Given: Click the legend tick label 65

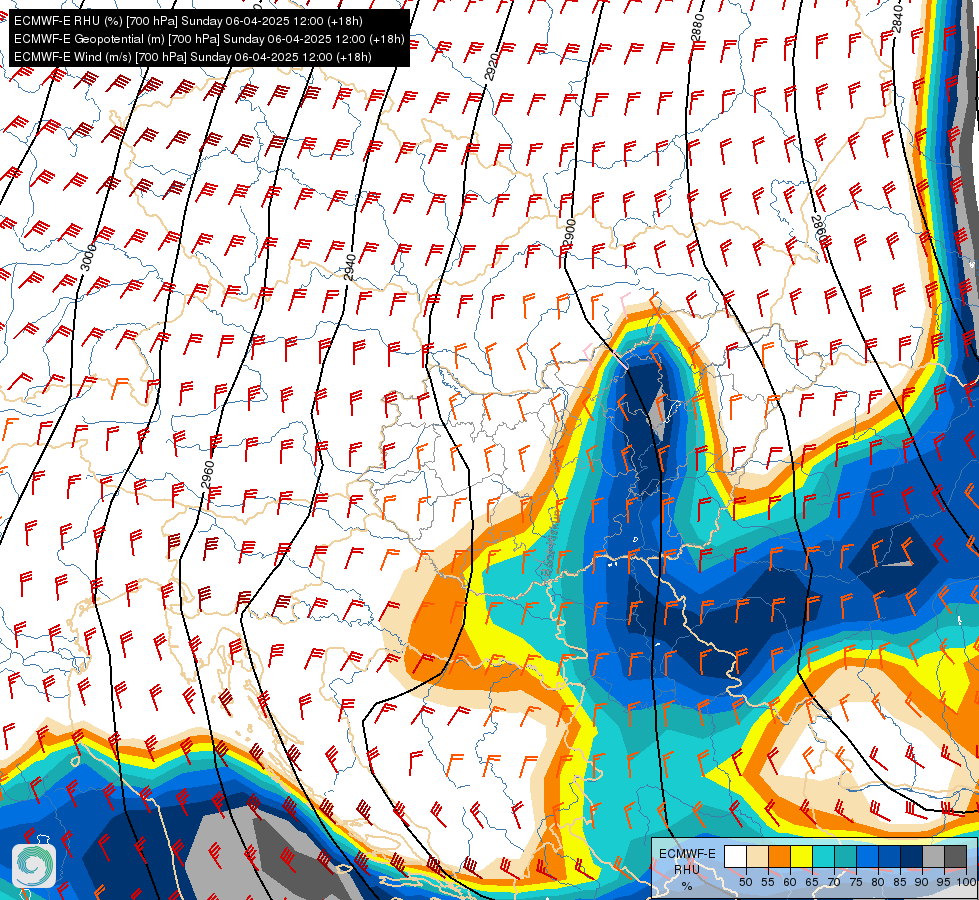Looking at the screenshot, I should point(812,882).
